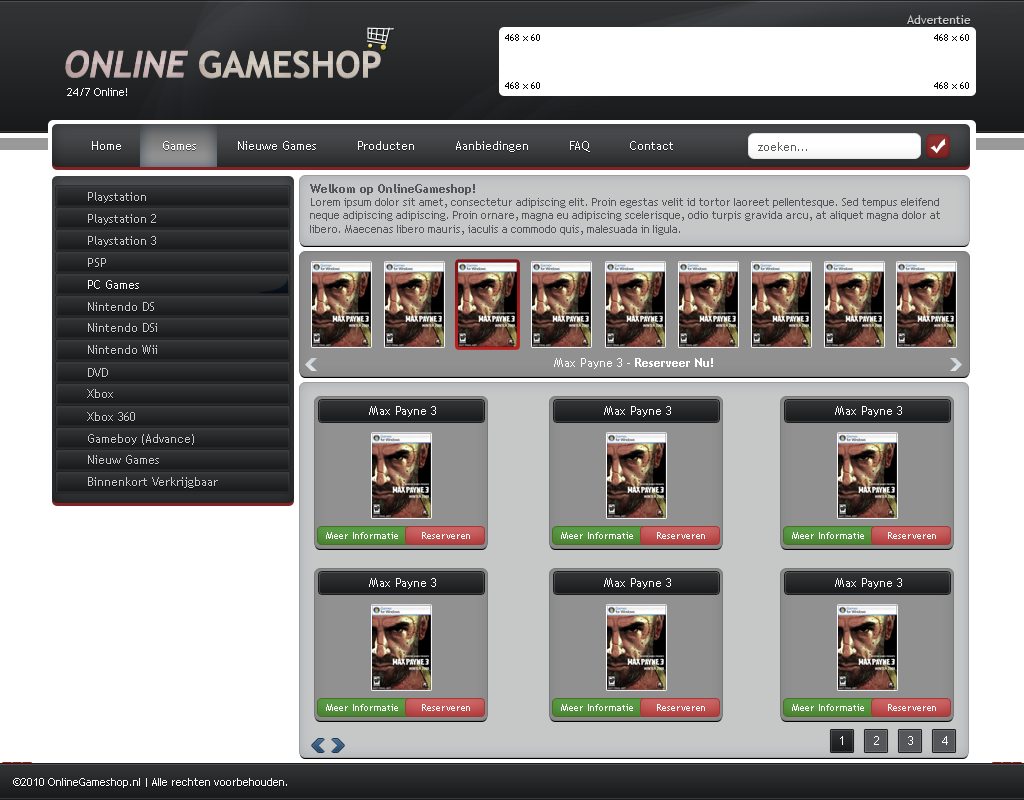Click the shopping cart icon in the logo
The image size is (1024, 800).
click(379, 38)
